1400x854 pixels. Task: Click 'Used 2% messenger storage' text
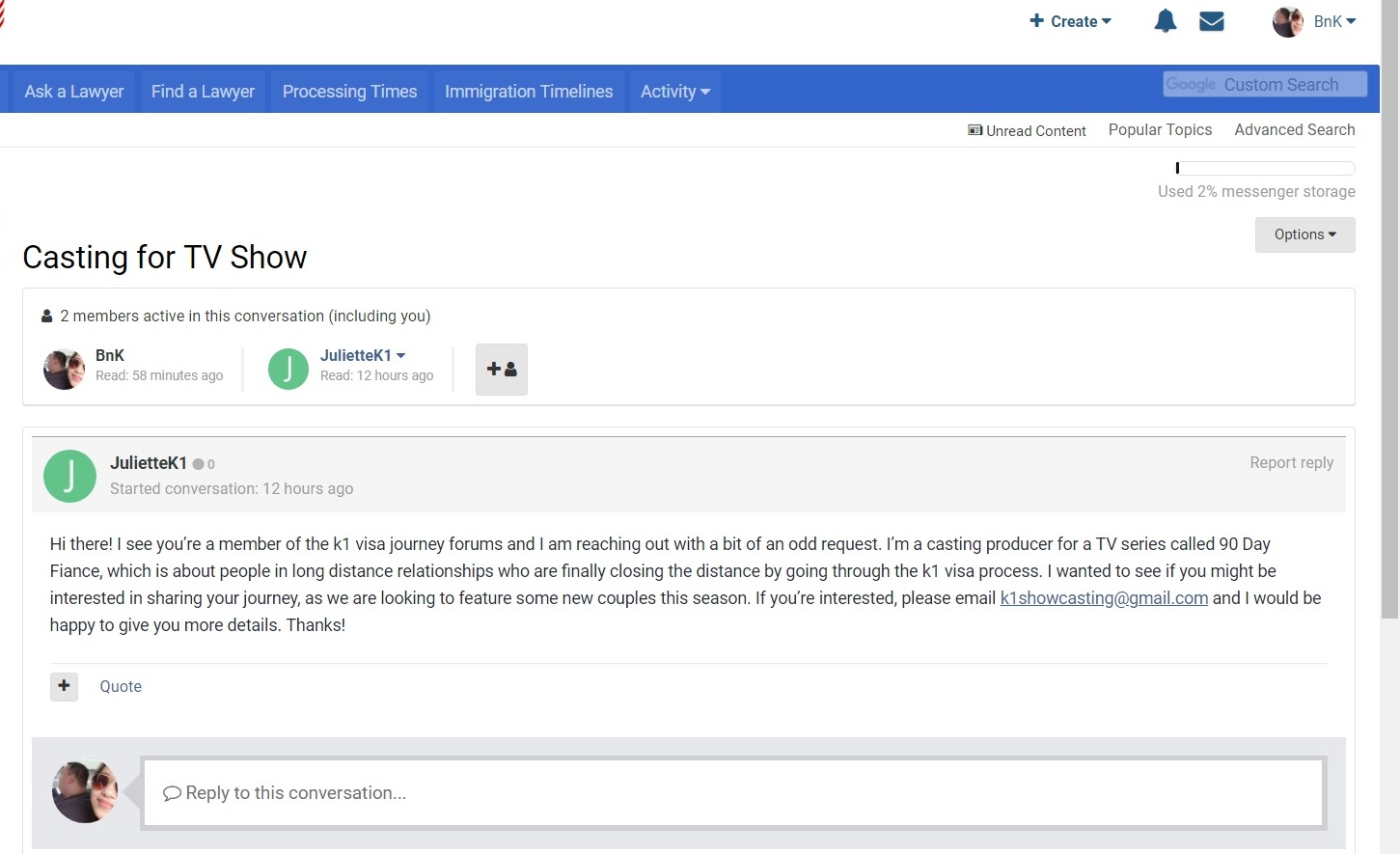1256,192
